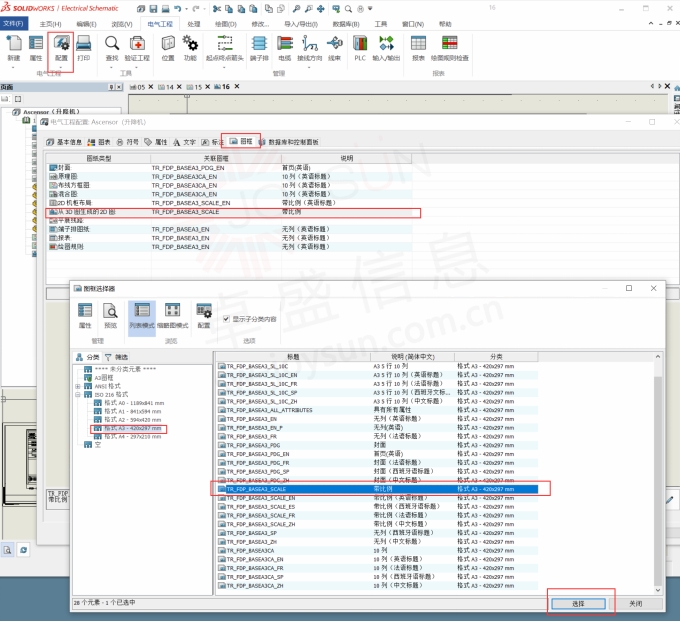Expand the ANSI 格式 tree node

(x=78, y=386)
